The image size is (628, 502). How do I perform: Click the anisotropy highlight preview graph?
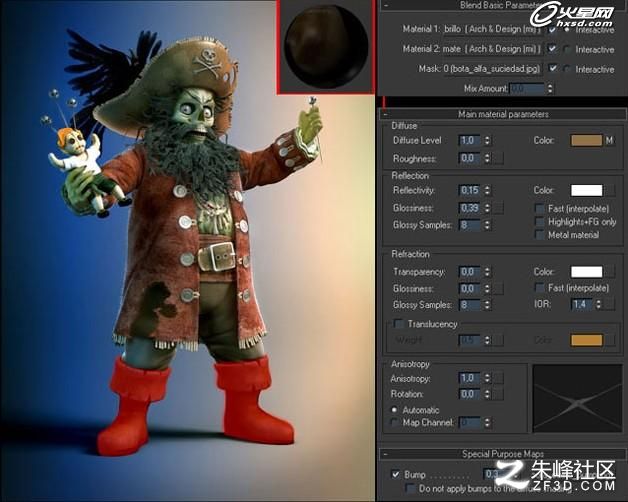point(577,398)
